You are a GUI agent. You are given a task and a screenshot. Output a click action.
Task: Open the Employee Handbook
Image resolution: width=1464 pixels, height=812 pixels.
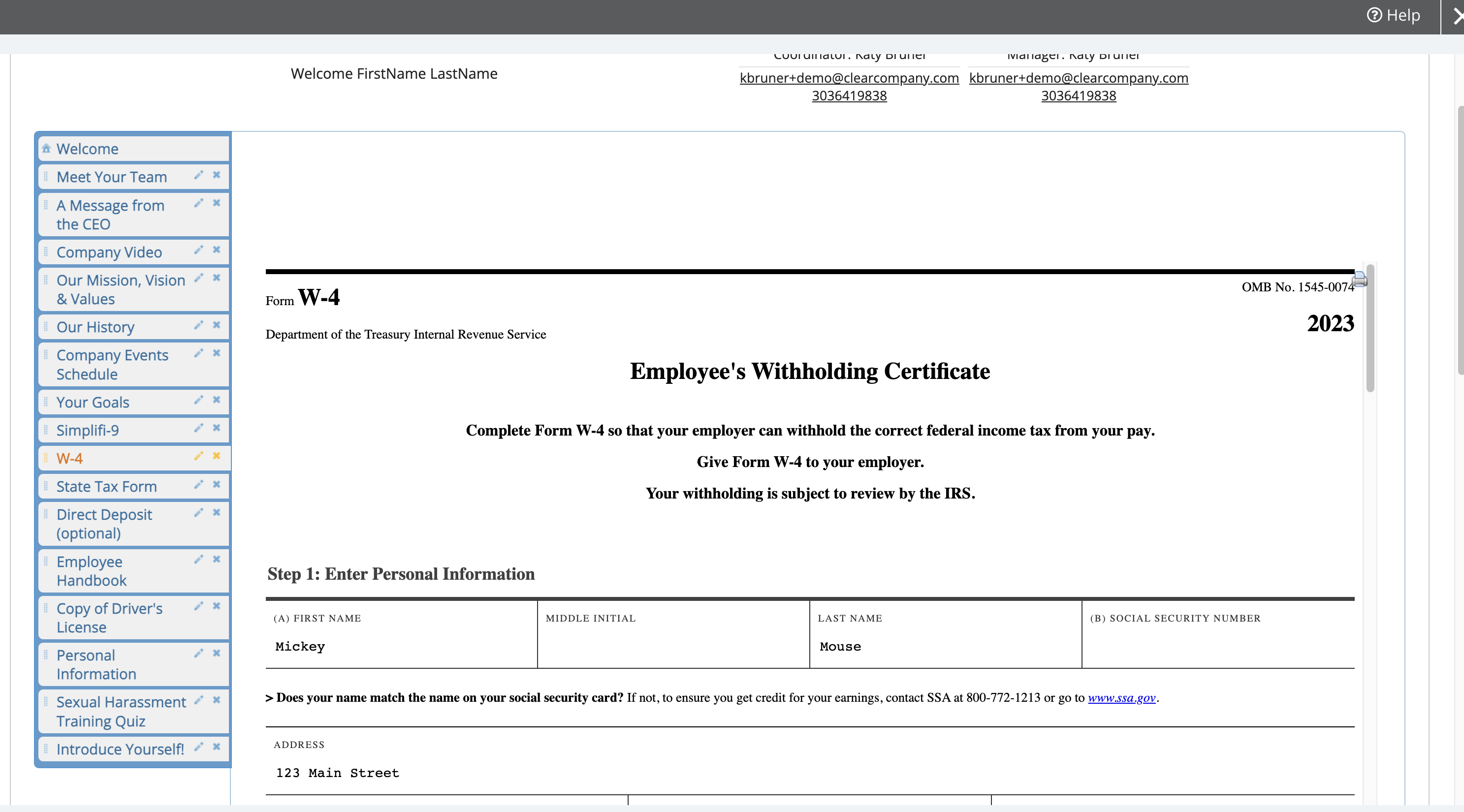point(91,571)
